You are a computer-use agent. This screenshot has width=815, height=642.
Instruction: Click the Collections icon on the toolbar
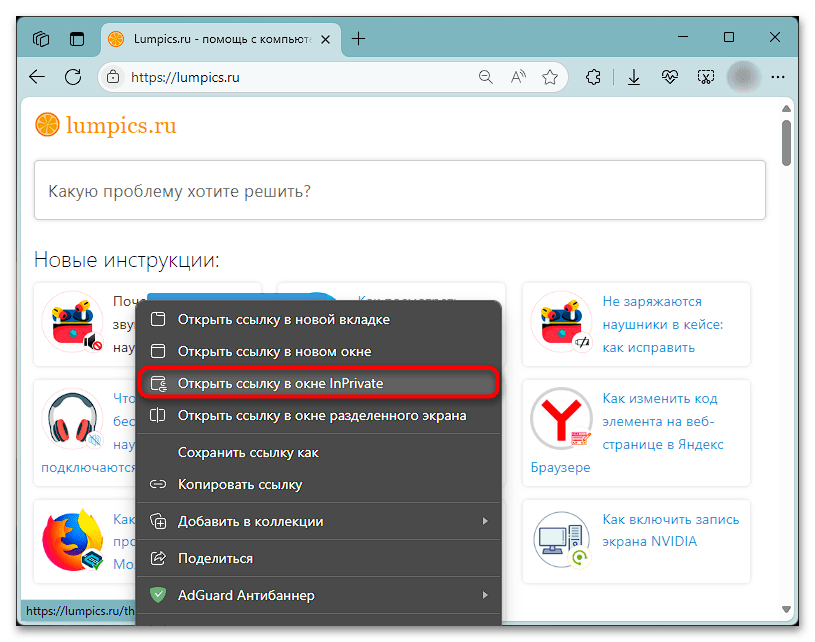[593, 77]
